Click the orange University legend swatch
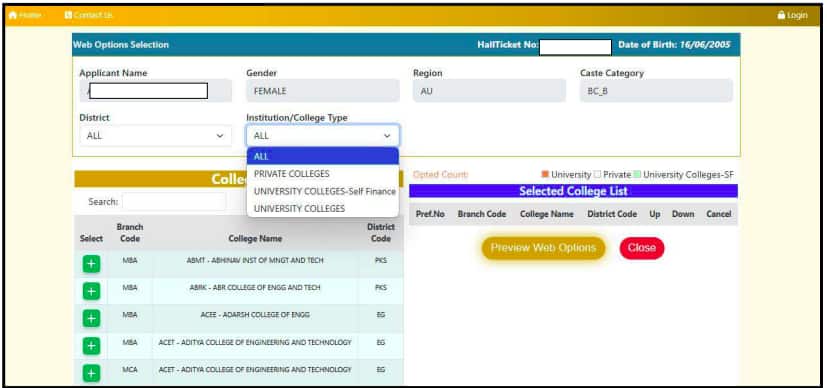 [x=545, y=174]
